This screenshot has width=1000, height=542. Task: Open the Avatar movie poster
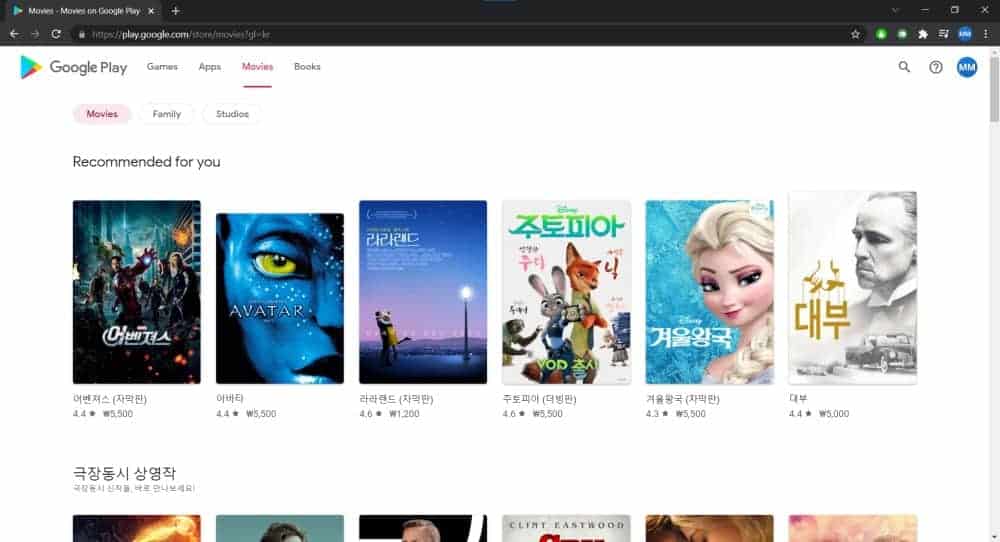point(279,298)
